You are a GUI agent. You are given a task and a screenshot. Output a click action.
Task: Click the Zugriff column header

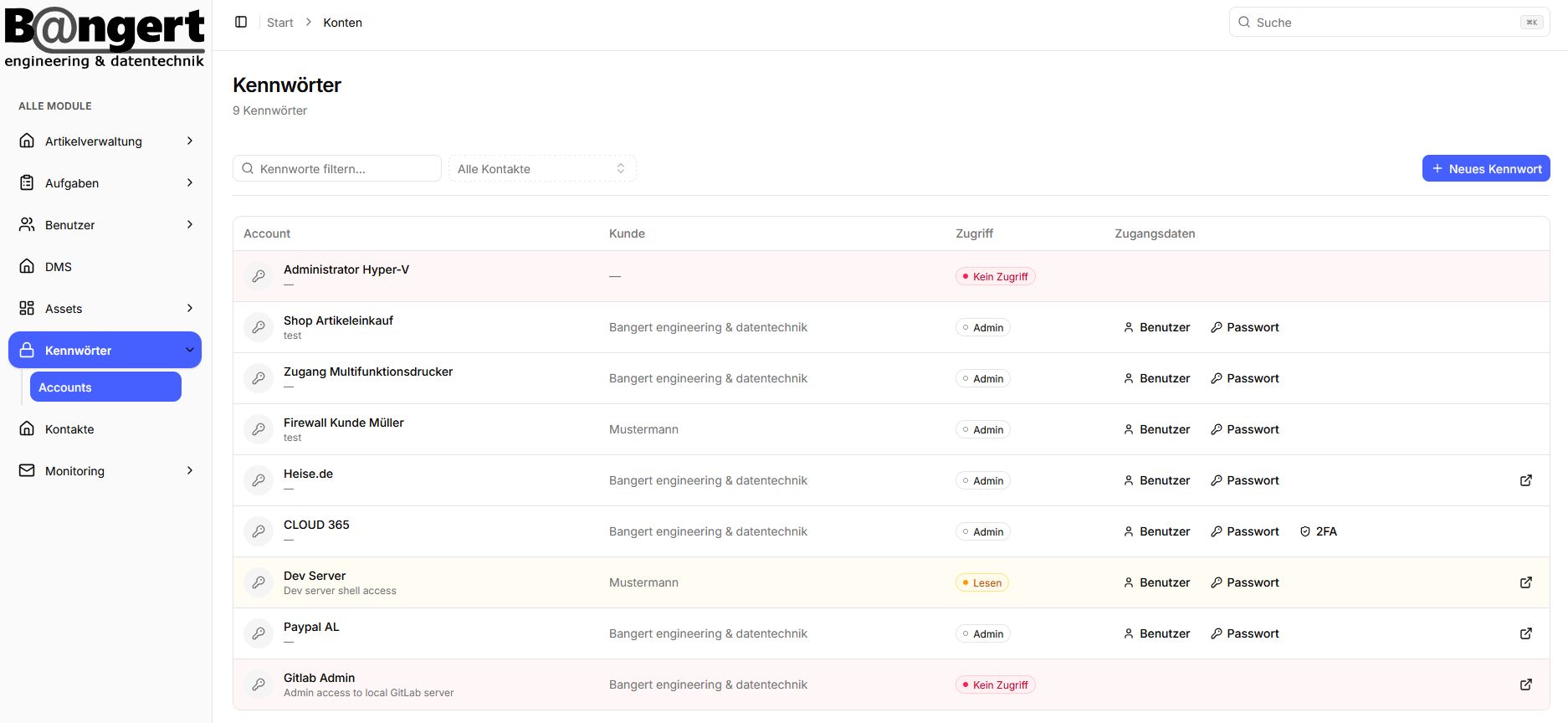point(975,233)
